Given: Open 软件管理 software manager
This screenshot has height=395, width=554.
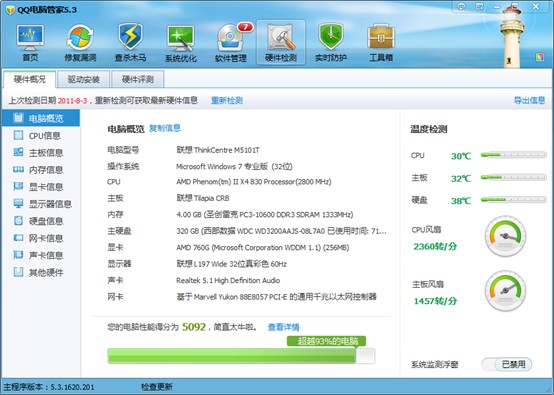Looking at the screenshot, I should click(x=231, y=42).
